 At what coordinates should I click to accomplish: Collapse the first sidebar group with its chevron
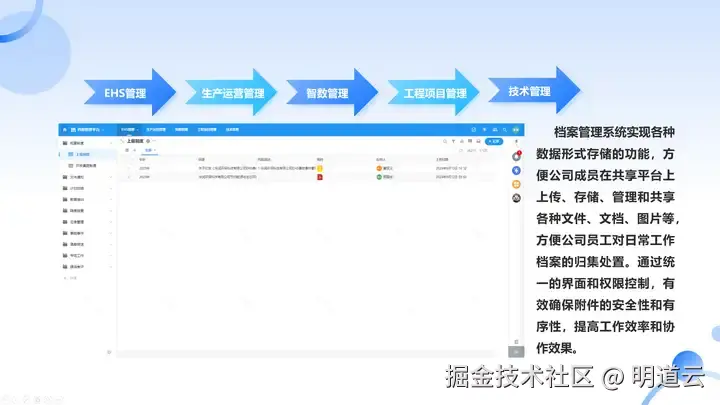(111, 143)
